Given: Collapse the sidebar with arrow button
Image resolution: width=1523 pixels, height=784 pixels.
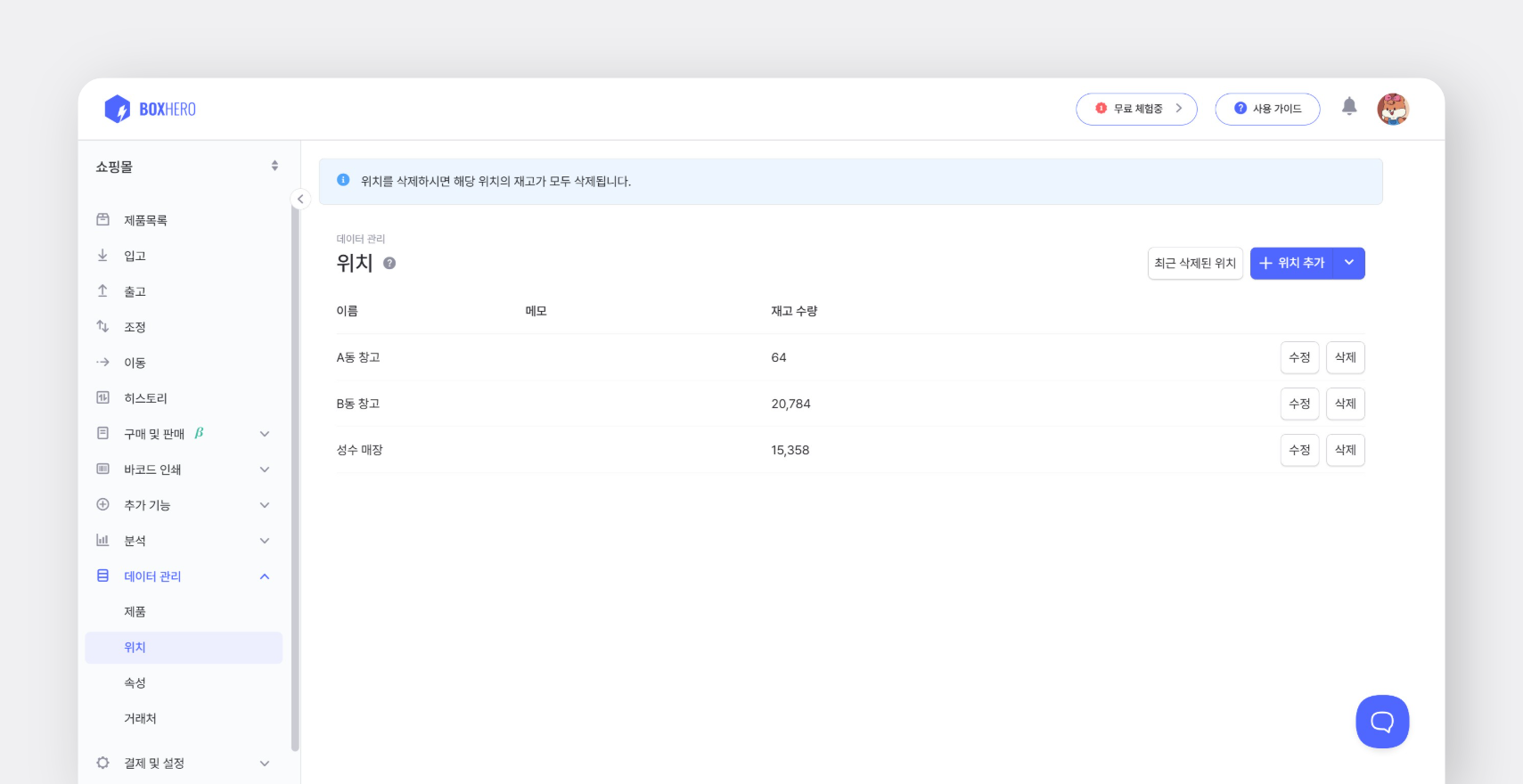Looking at the screenshot, I should pos(300,199).
